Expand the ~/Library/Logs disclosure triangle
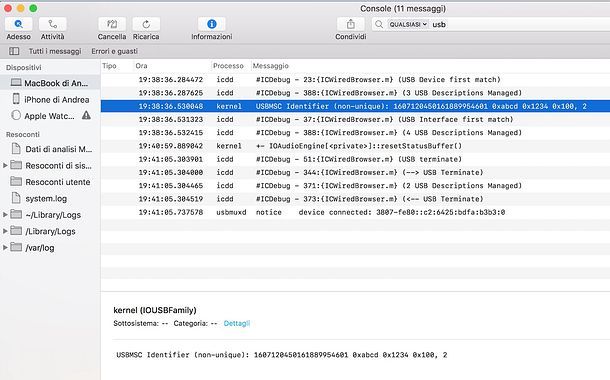The width and height of the screenshot is (610, 380). click(x=5, y=215)
